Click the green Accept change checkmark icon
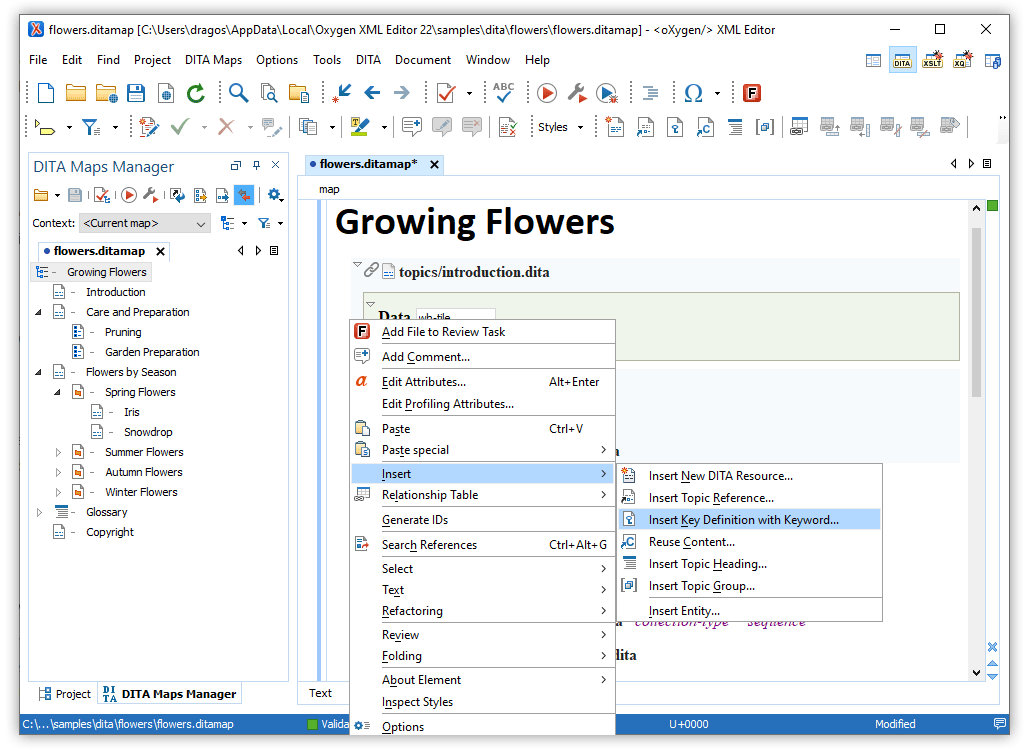 (180, 126)
